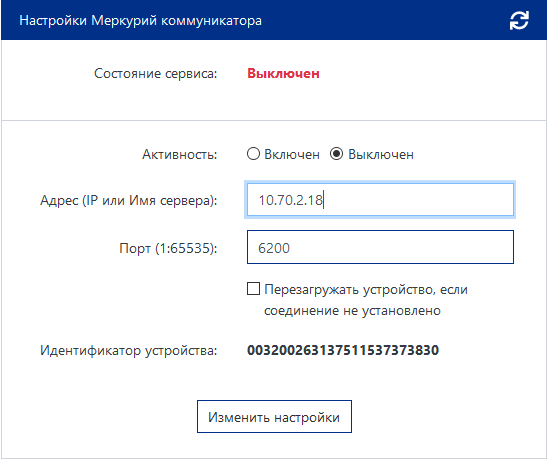Select the Выключен activity radio button
This screenshot has width=548, height=461.
click(x=337, y=154)
